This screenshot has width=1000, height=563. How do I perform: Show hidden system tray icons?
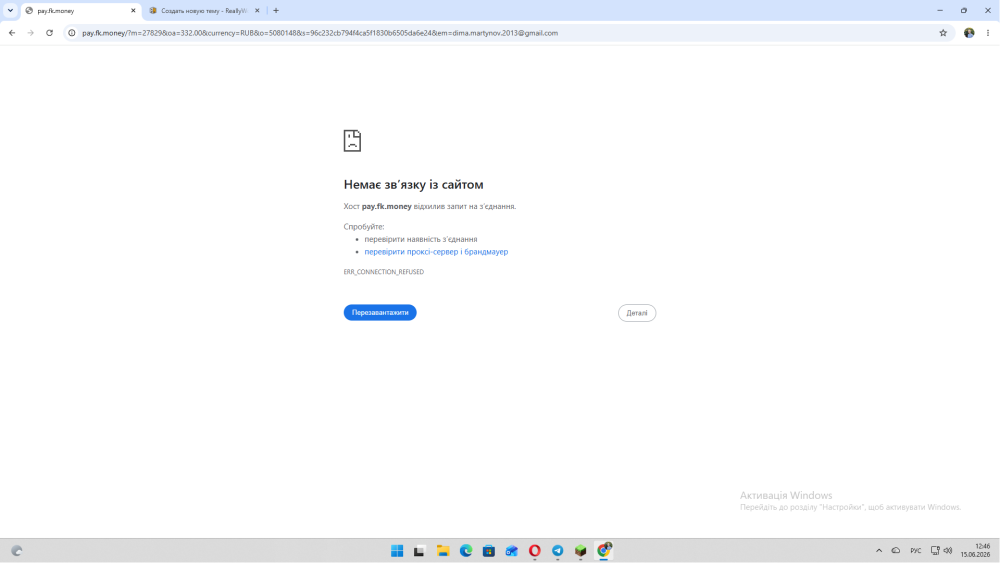coord(879,550)
